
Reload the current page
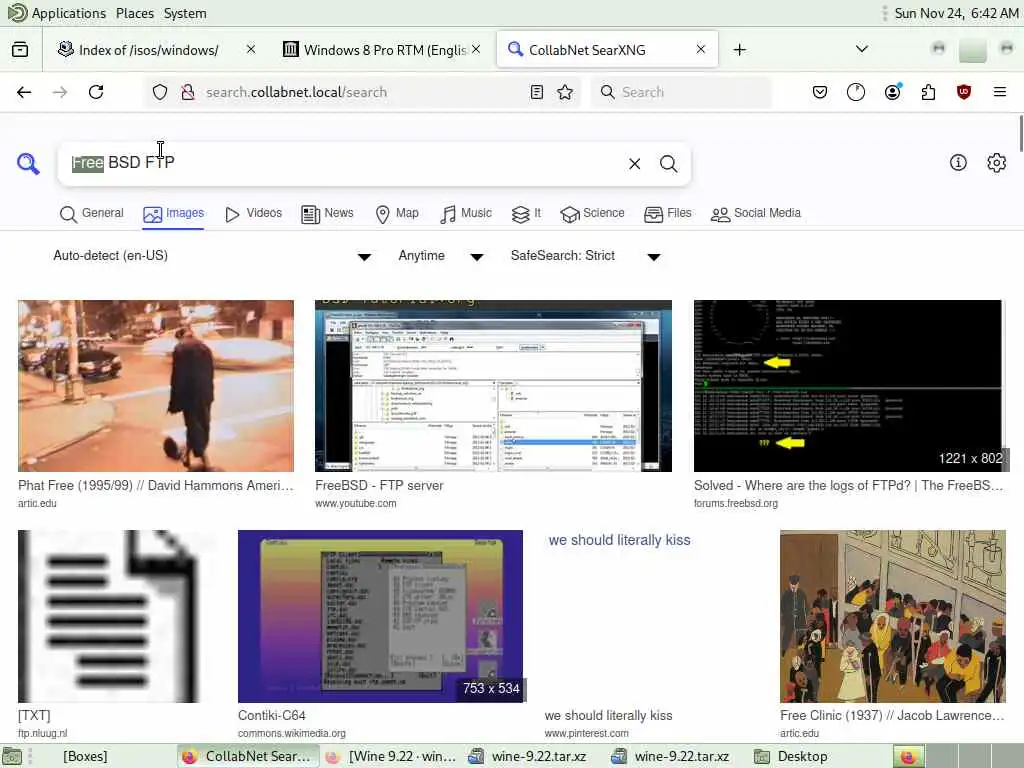pos(96,92)
